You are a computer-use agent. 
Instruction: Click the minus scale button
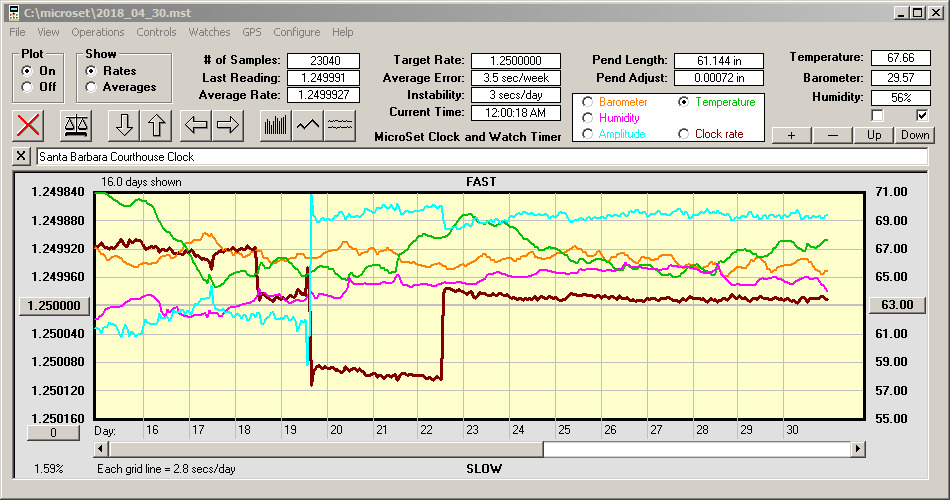832,135
